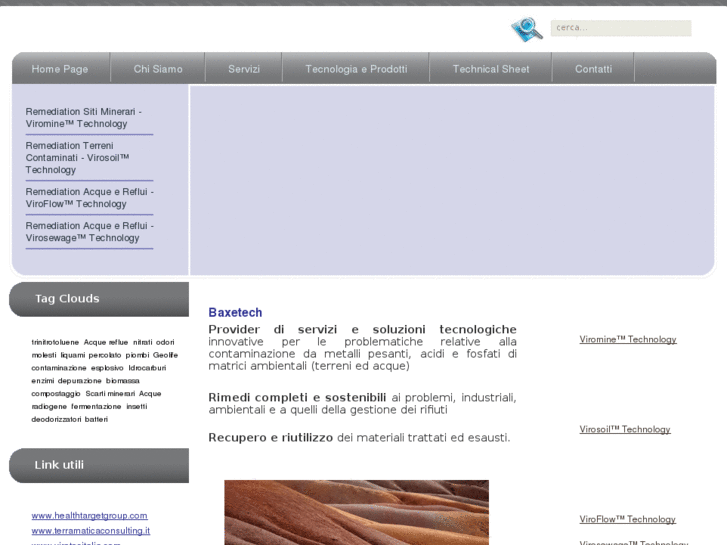
Task: Open Remediation Acque e Reflui ViroFlow link
Action: click(89, 198)
